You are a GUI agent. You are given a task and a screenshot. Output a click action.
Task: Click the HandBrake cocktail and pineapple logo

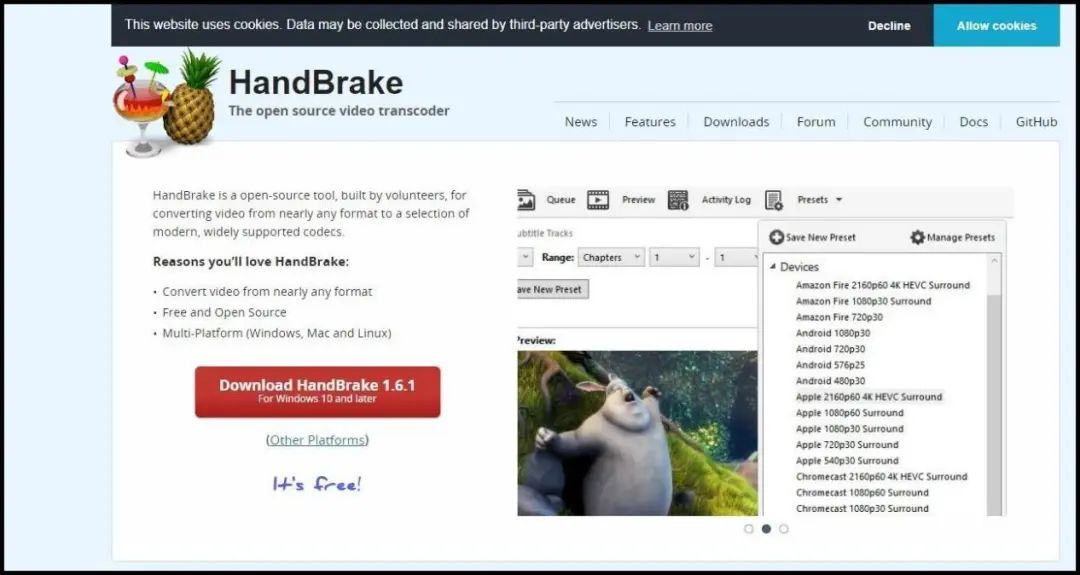[167, 102]
